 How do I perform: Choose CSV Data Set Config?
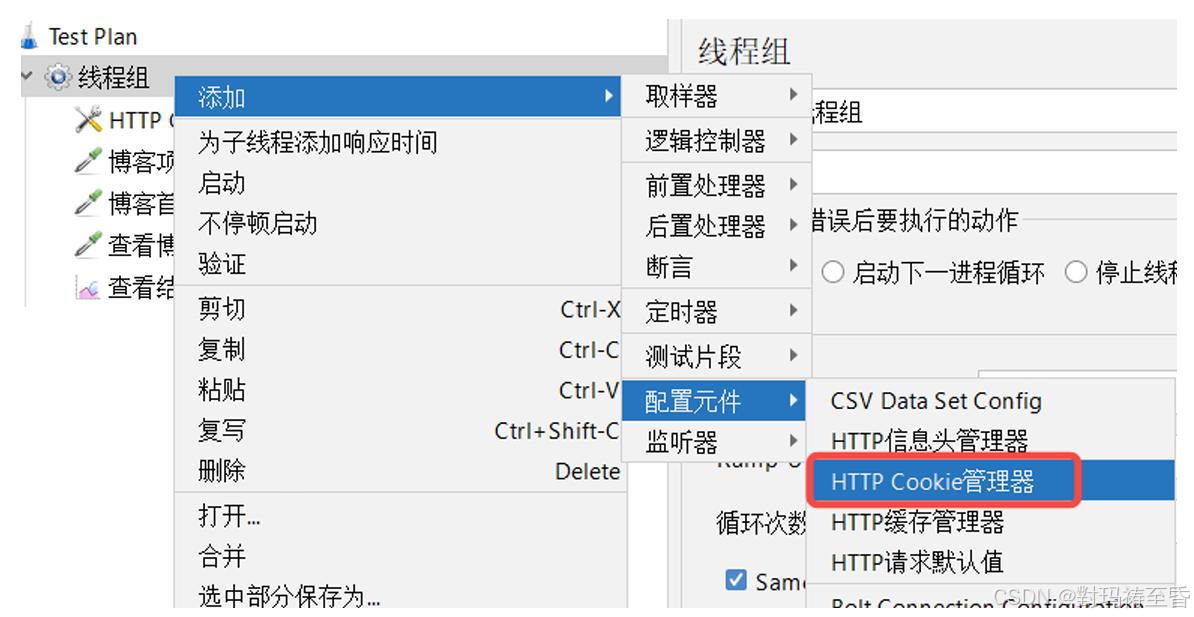[936, 400]
